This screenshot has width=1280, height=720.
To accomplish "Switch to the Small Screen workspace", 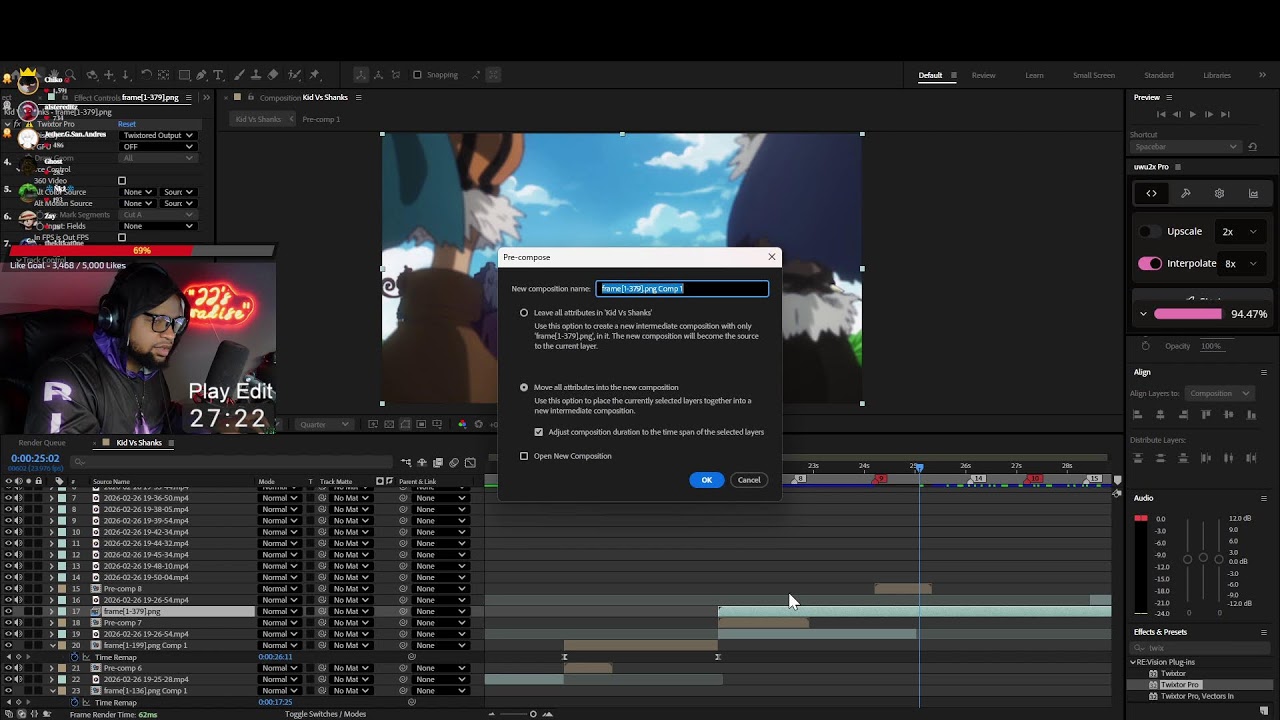I will pyautogui.click(x=1094, y=75).
